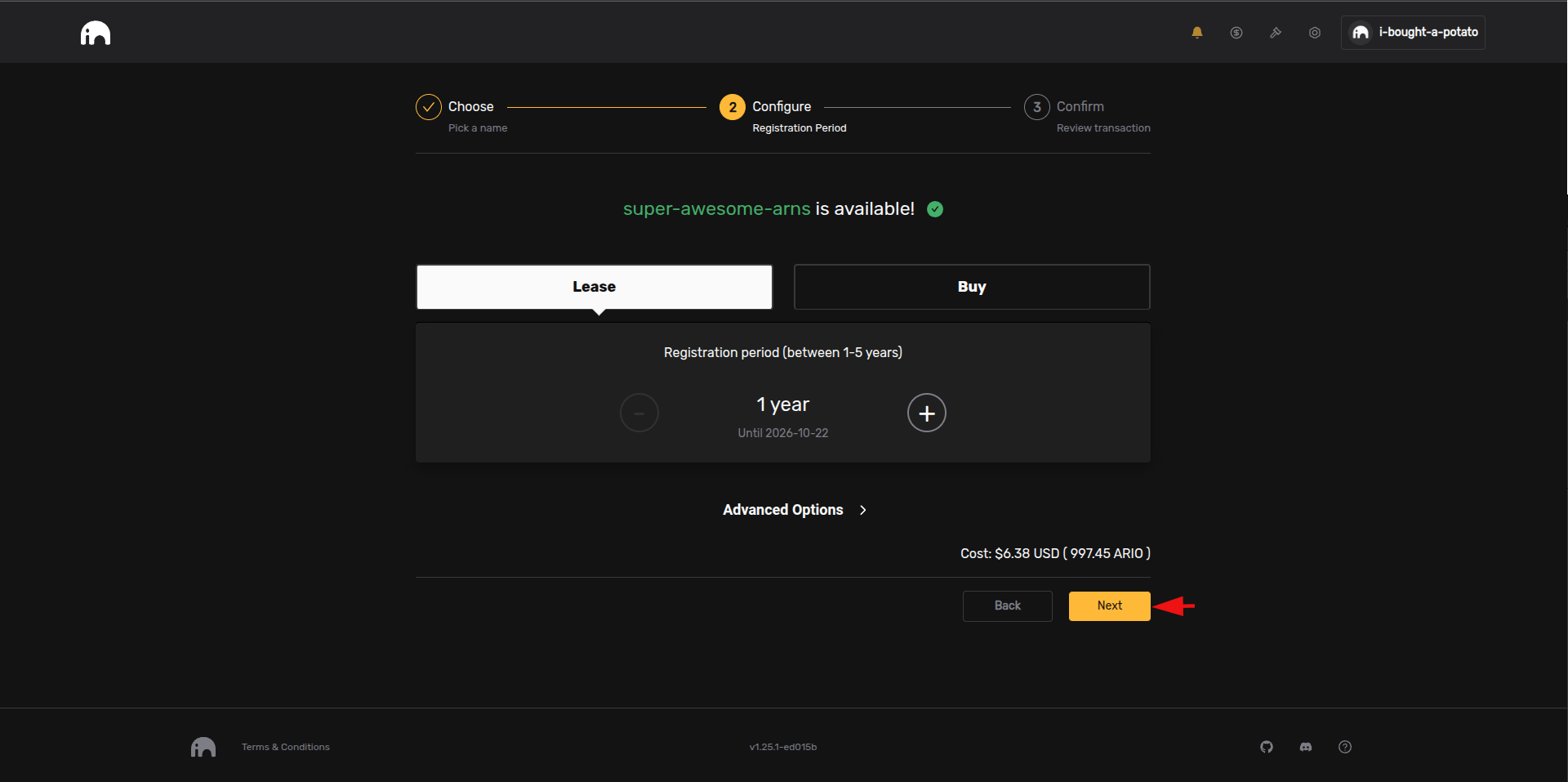Click the footer elephant logo
1568x782 pixels.
coord(203,747)
